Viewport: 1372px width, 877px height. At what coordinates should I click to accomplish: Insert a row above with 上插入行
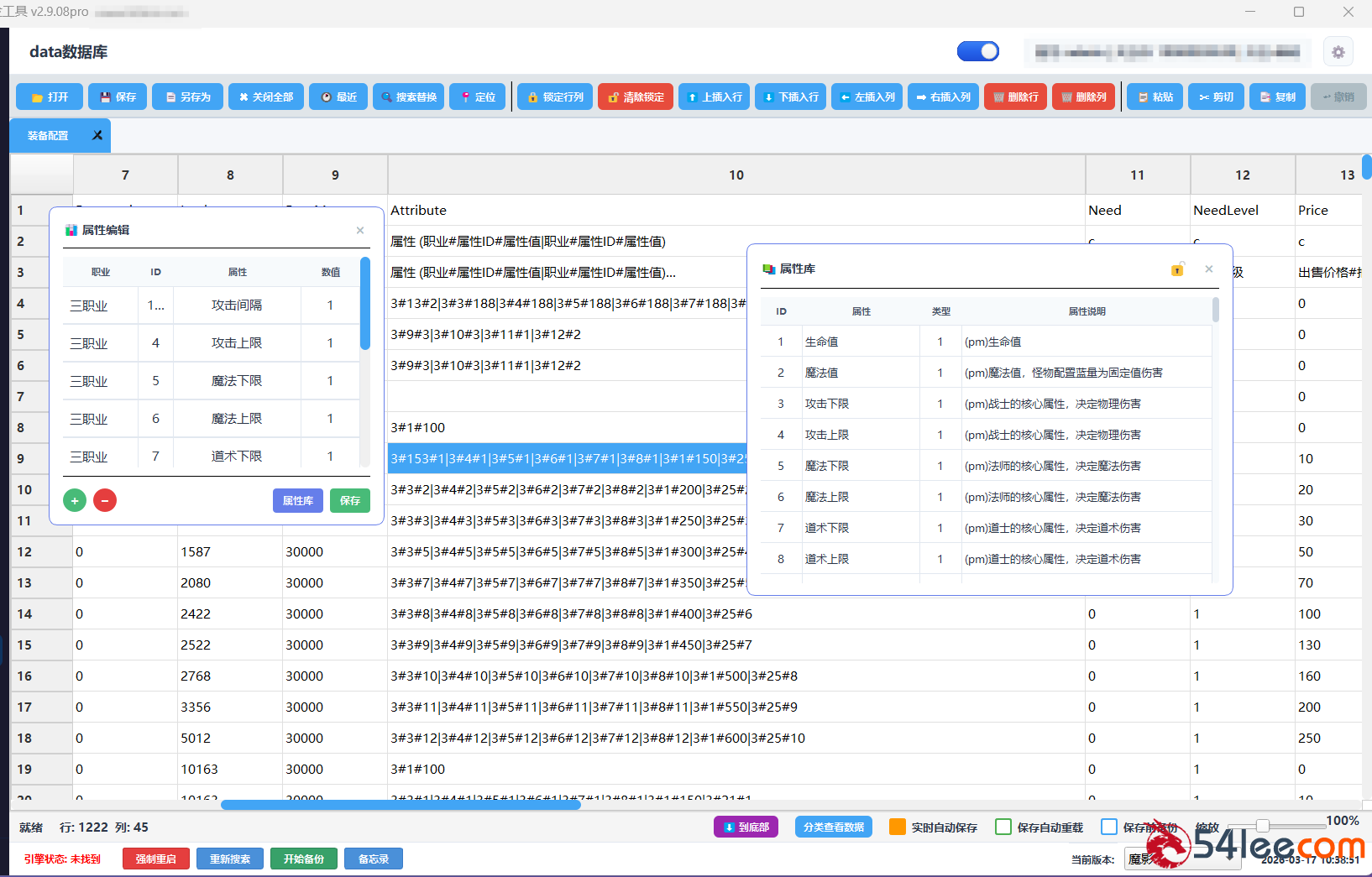click(714, 97)
